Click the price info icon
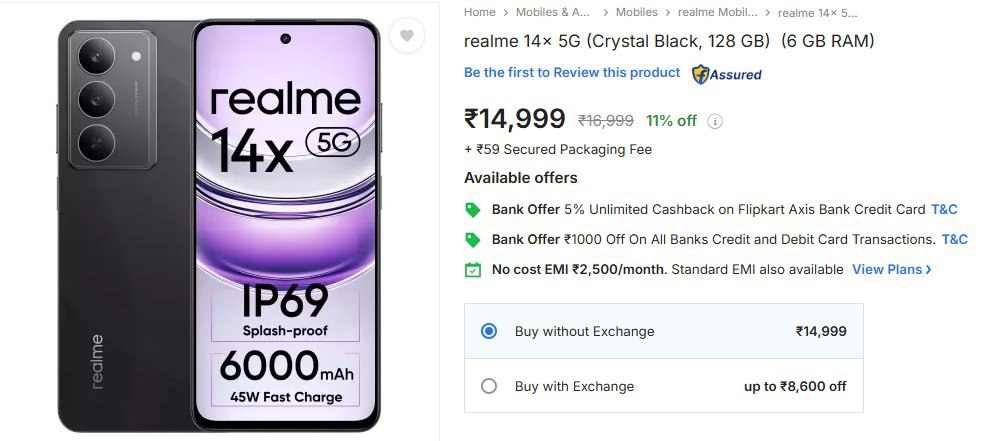Image resolution: width=982 pixels, height=441 pixels. (x=715, y=121)
